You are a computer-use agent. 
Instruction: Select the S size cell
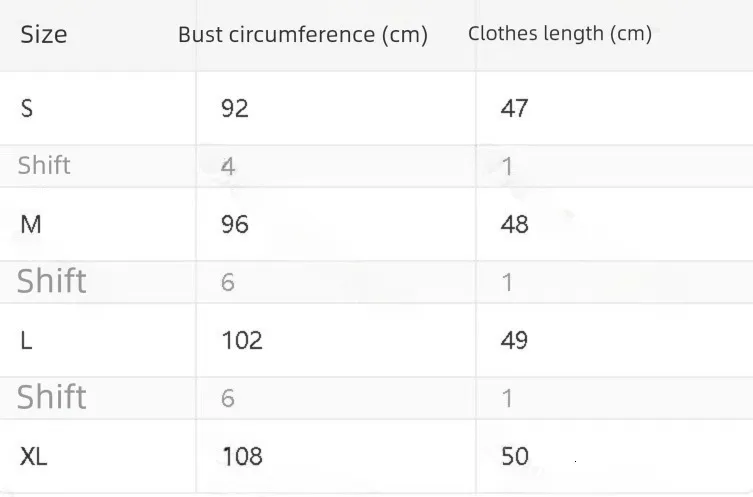coord(27,108)
